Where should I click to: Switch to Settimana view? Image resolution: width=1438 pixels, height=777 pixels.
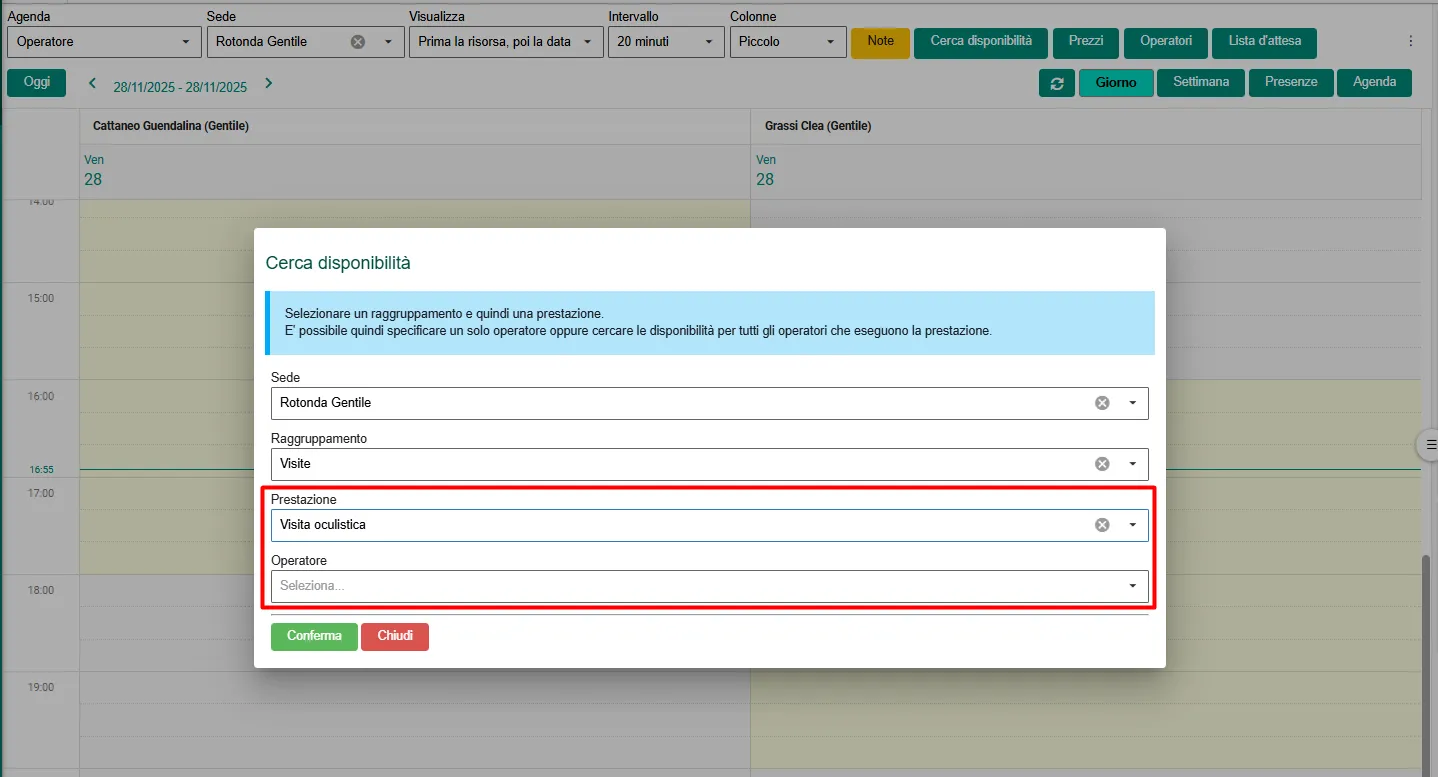pyautogui.click(x=1200, y=82)
